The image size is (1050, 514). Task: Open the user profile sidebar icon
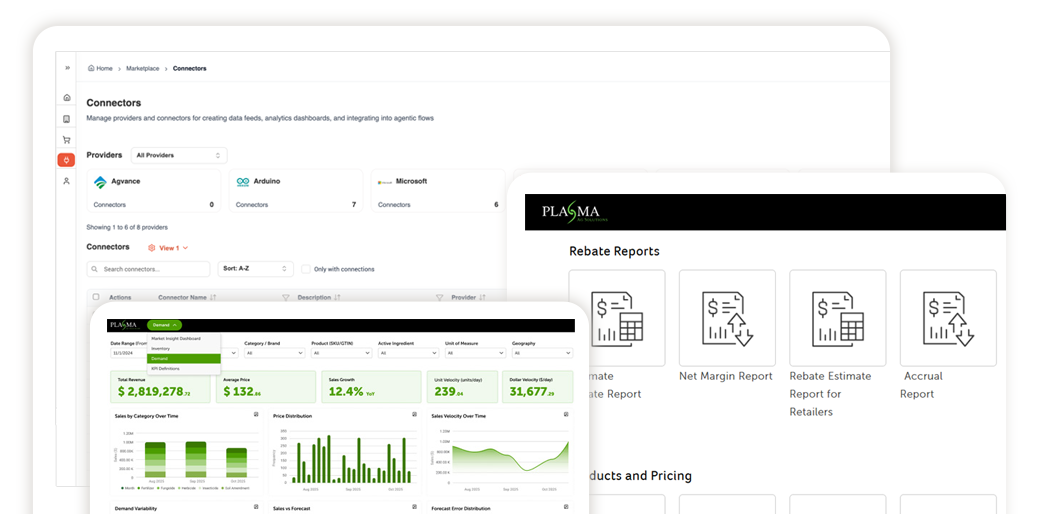67,181
